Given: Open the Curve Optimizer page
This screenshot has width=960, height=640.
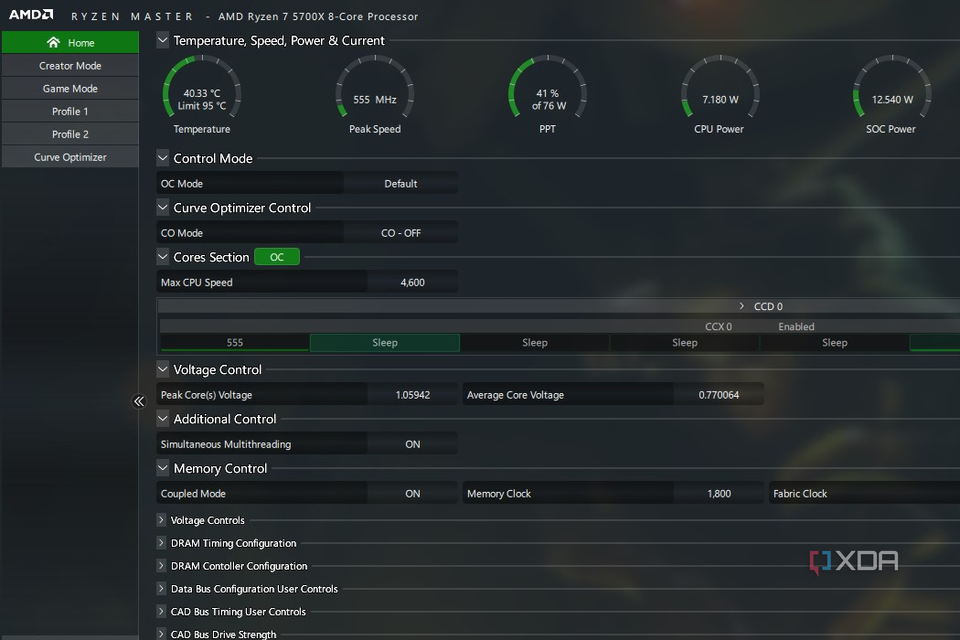Looking at the screenshot, I should point(70,156).
